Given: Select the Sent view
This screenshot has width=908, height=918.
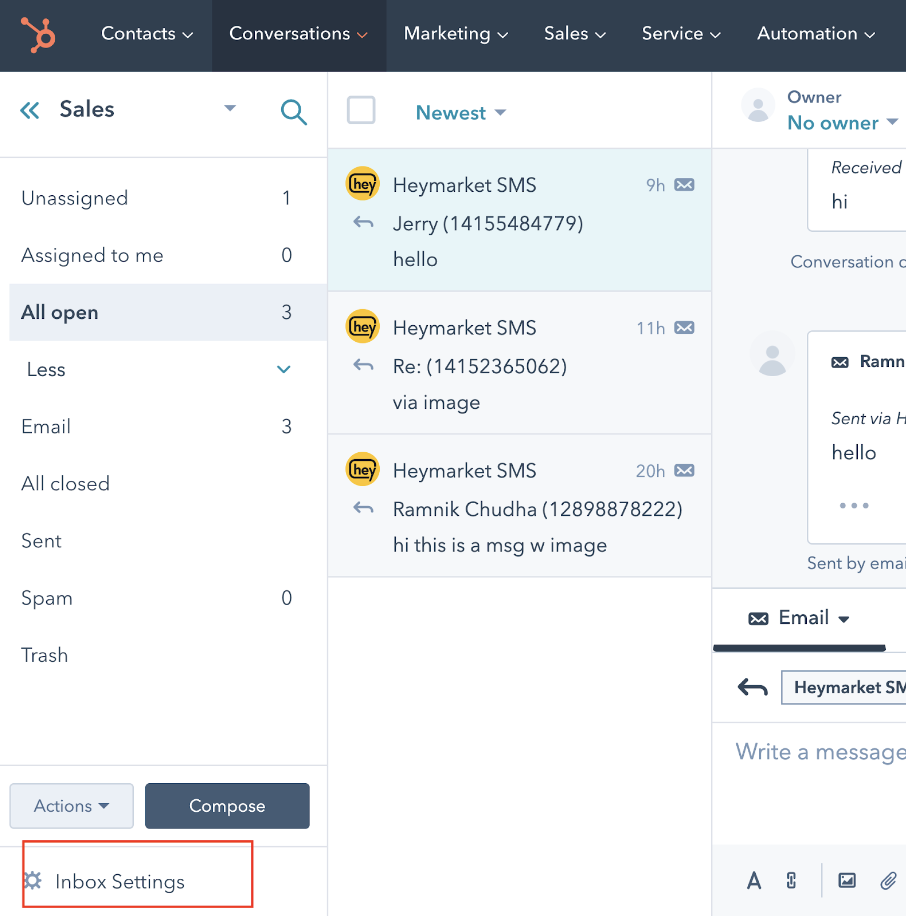Looking at the screenshot, I should click(x=159, y=540).
